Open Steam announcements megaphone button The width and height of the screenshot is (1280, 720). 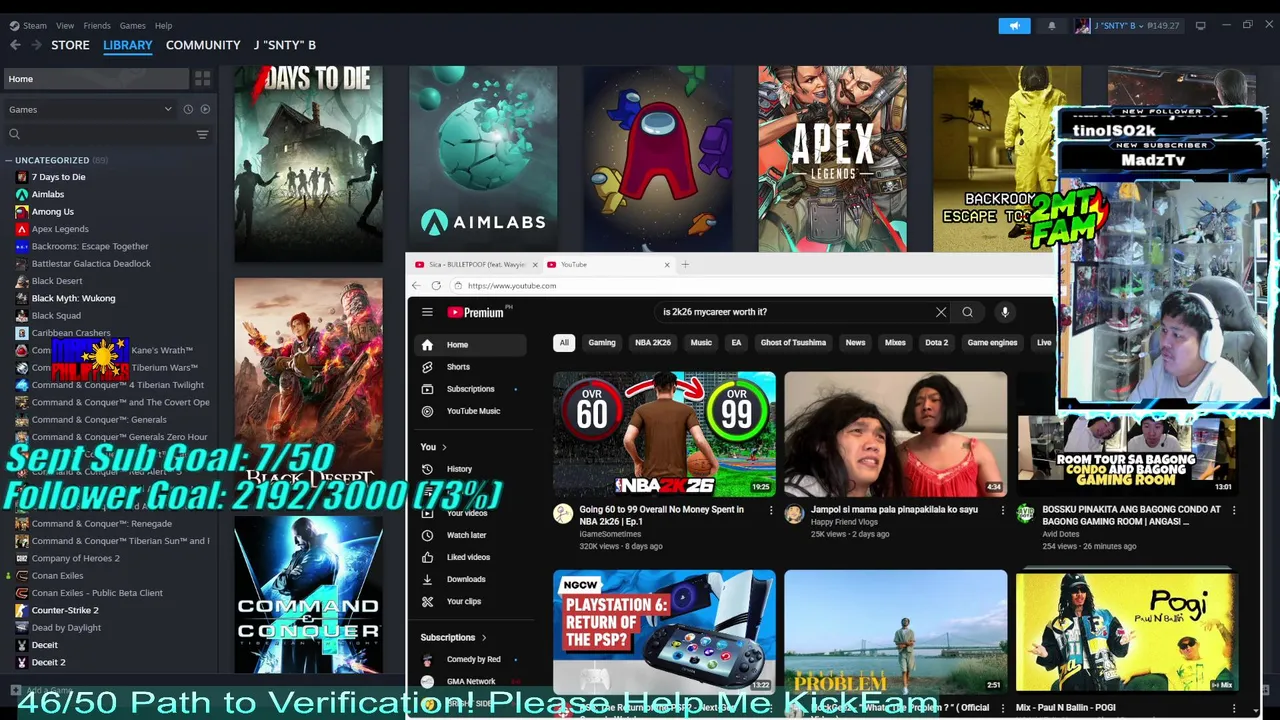click(1014, 26)
